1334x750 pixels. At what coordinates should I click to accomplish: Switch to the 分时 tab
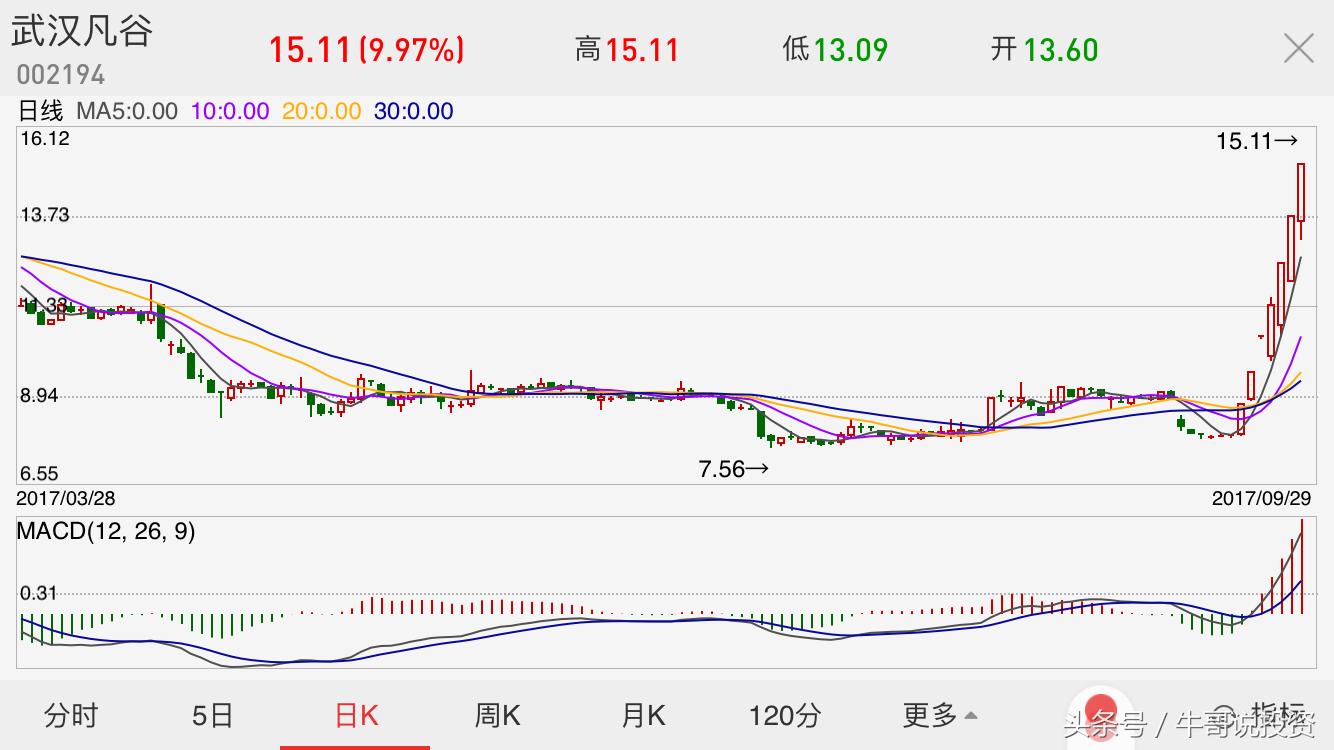coord(71,715)
